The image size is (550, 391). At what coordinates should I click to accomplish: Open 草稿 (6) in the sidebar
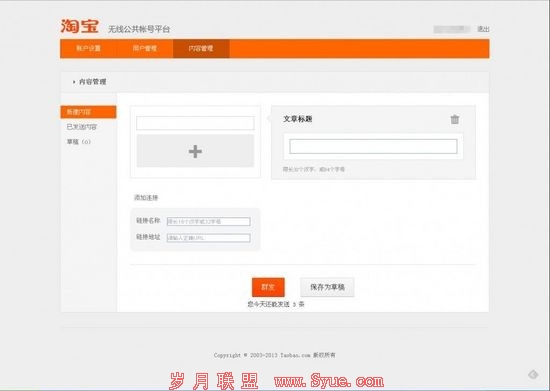79,142
